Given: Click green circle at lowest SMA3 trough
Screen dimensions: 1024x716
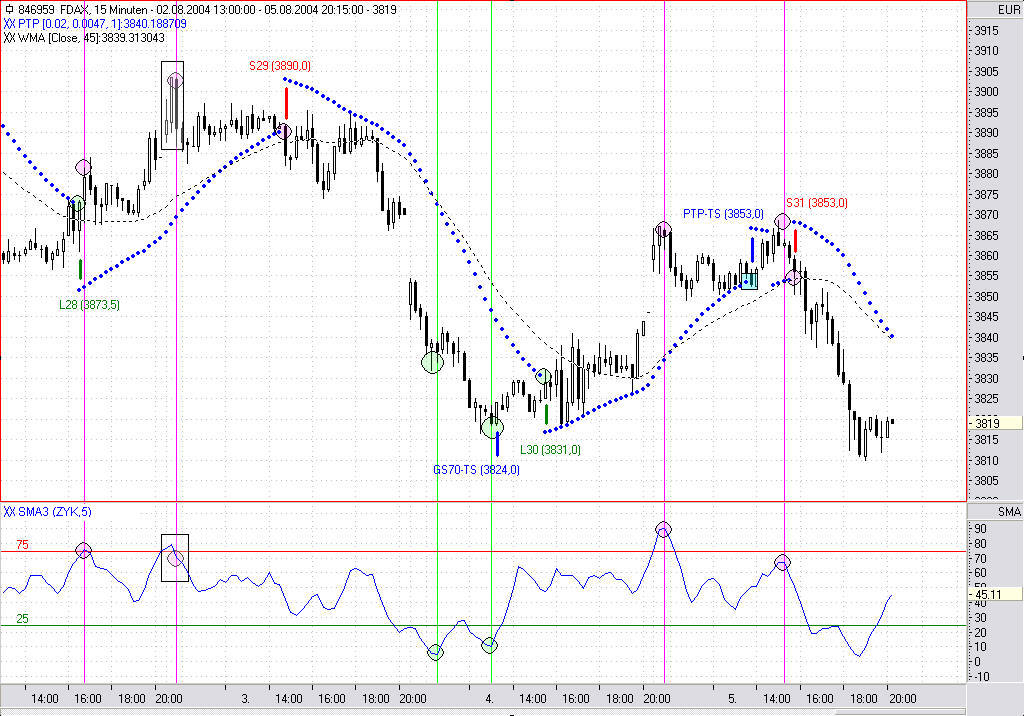Looking at the screenshot, I should coord(435,652).
